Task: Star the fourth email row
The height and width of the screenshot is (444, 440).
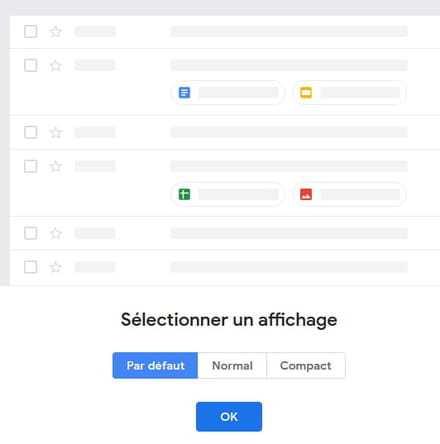Action: (56, 166)
